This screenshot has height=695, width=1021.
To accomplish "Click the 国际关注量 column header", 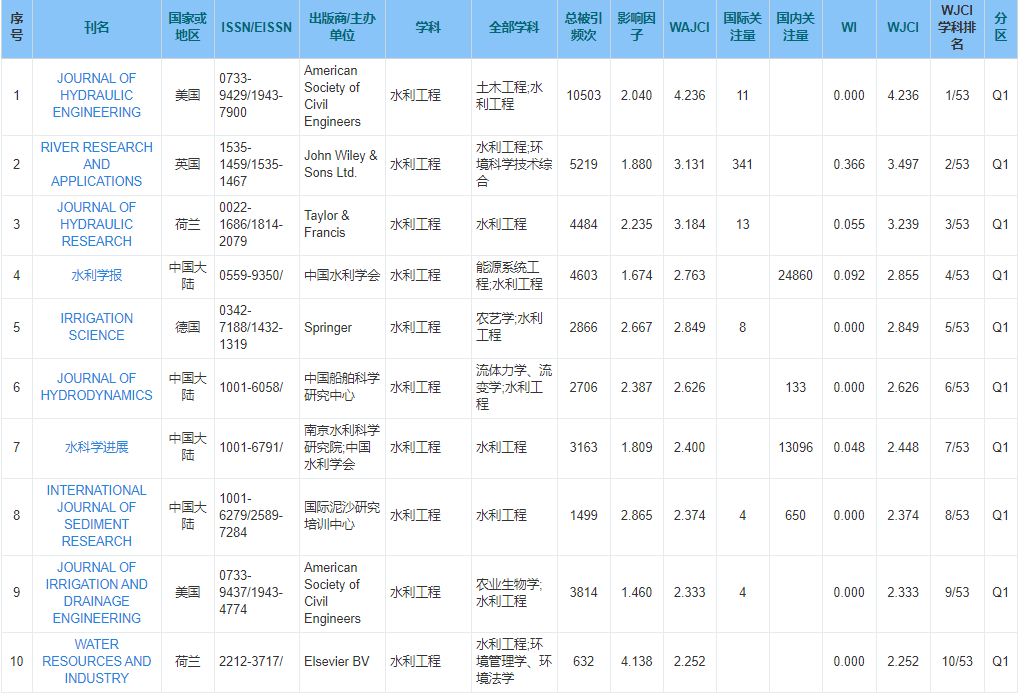I will pyautogui.click(x=742, y=27).
